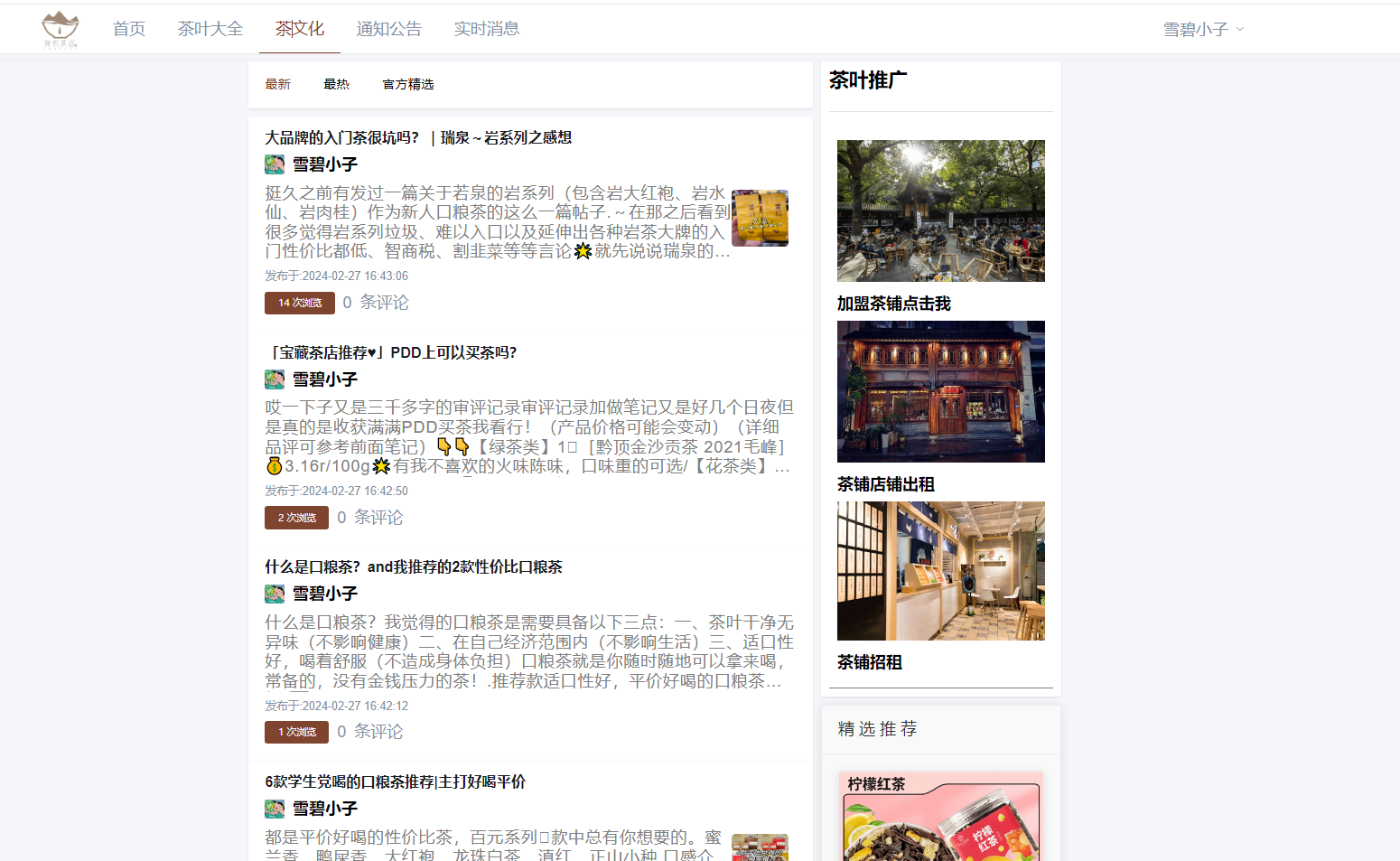
Task: Click author avatar on 6款学生党 post
Action: pyautogui.click(x=275, y=809)
